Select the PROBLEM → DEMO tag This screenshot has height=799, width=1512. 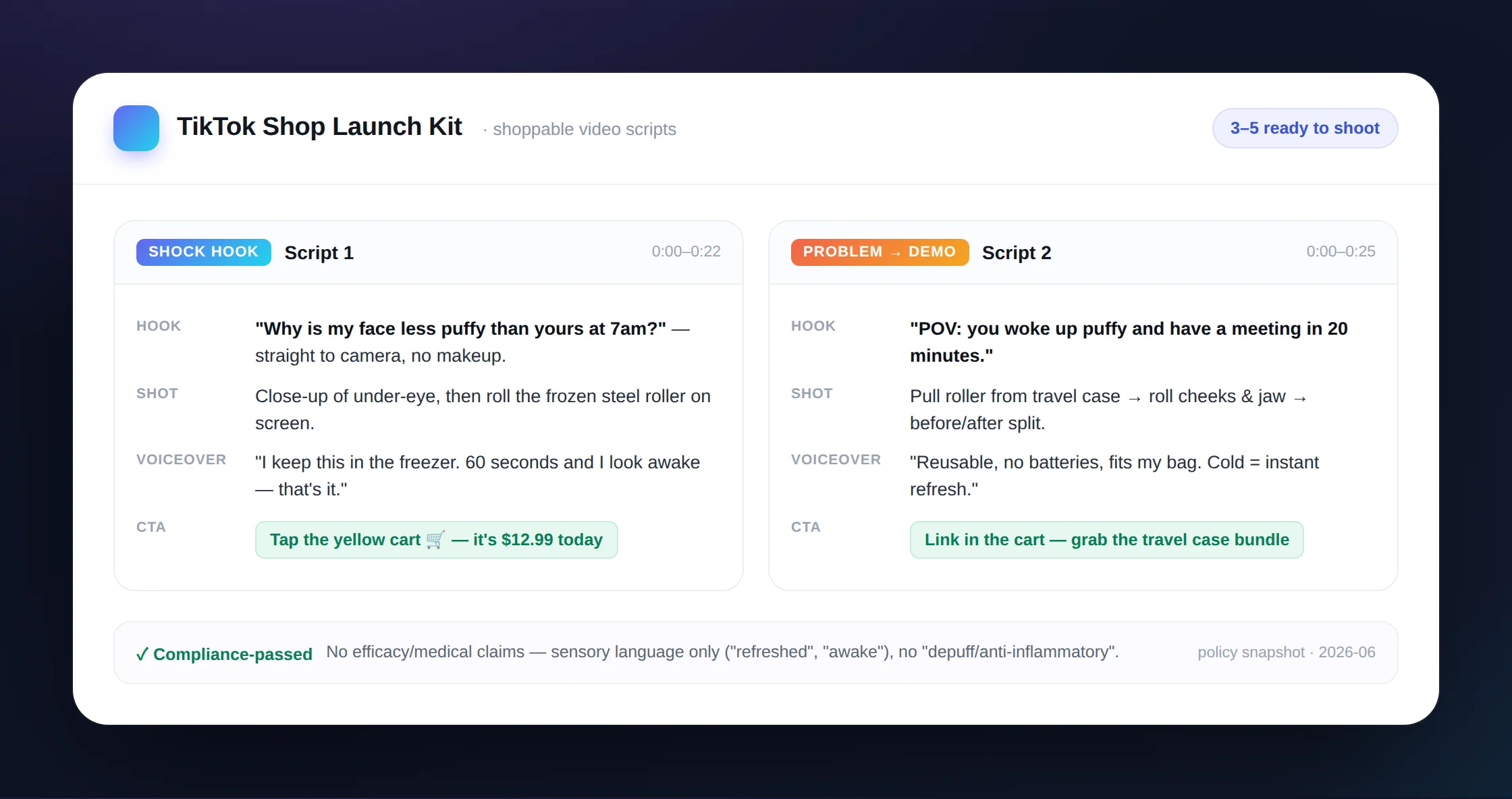pyautogui.click(x=880, y=252)
